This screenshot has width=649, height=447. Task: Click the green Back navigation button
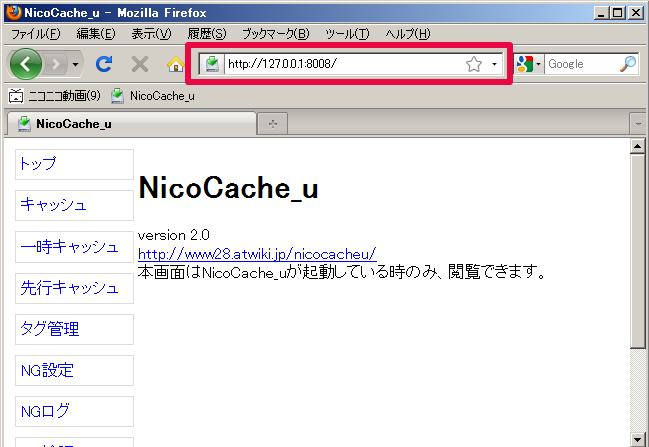coord(26,64)
